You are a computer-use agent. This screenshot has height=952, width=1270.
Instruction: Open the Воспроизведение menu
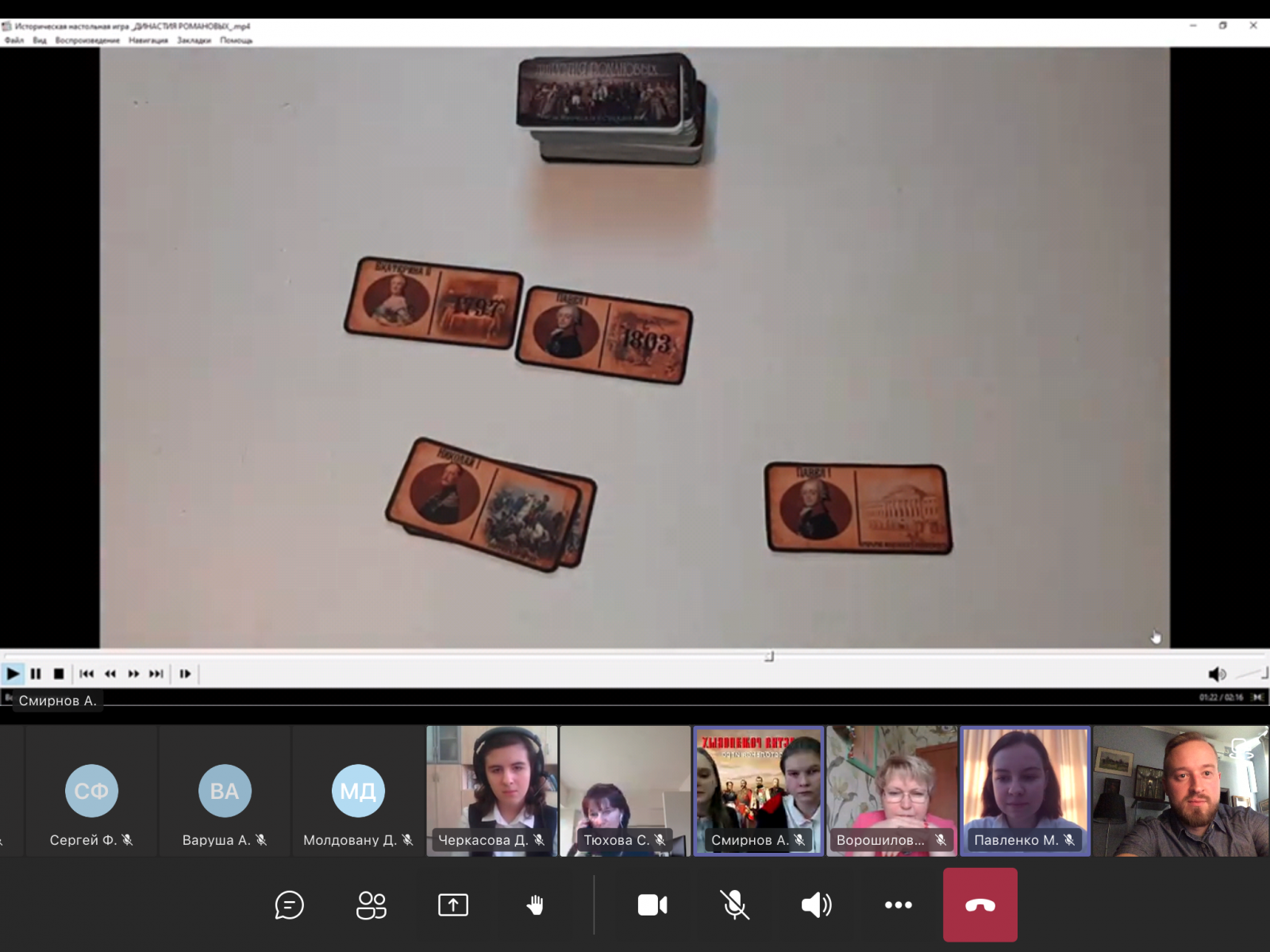click(87, 40)
